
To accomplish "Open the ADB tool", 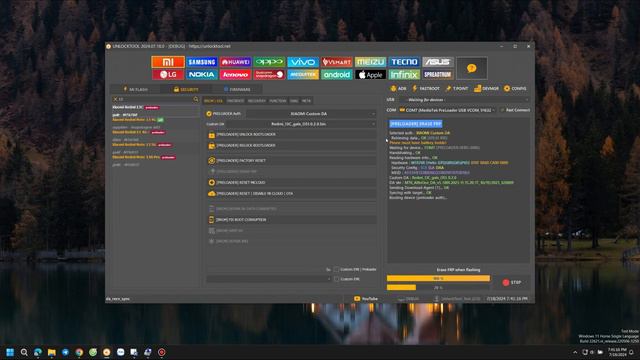I will [x=398, y=88].
